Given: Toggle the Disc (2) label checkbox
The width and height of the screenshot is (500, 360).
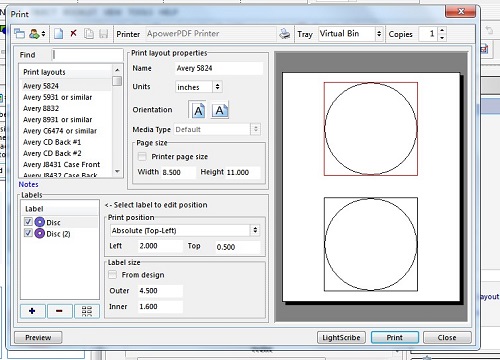Looking at the screenshot, I should tap(28, 233).
